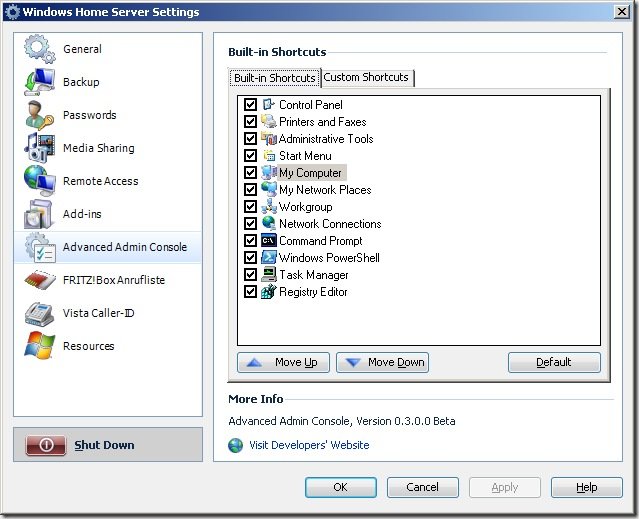Select the "Command Prompt" list entry text
The width and height of the screenshot is (639, 519).
(x=321, y=241)
